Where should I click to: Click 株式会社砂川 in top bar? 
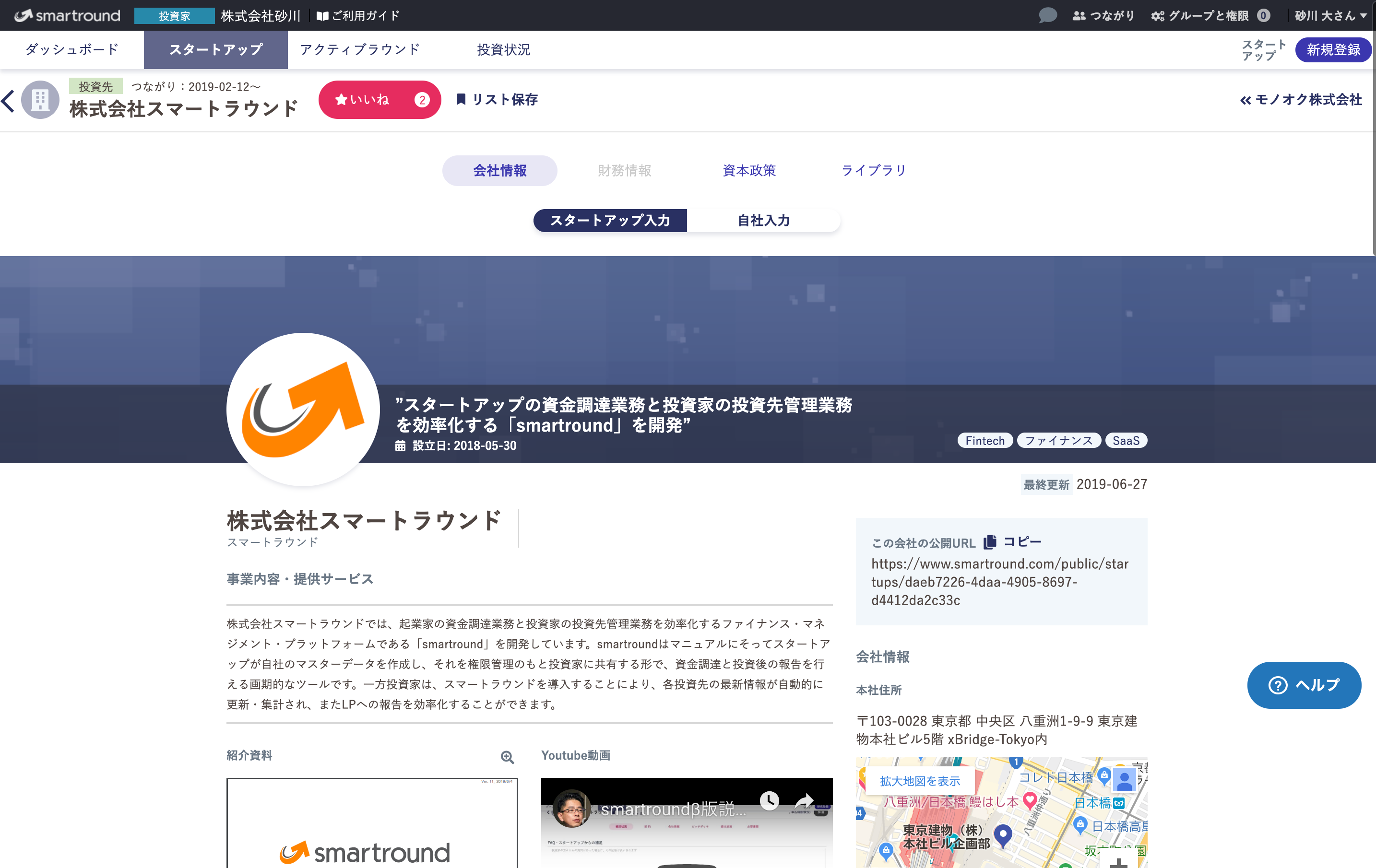click(261, 15)
